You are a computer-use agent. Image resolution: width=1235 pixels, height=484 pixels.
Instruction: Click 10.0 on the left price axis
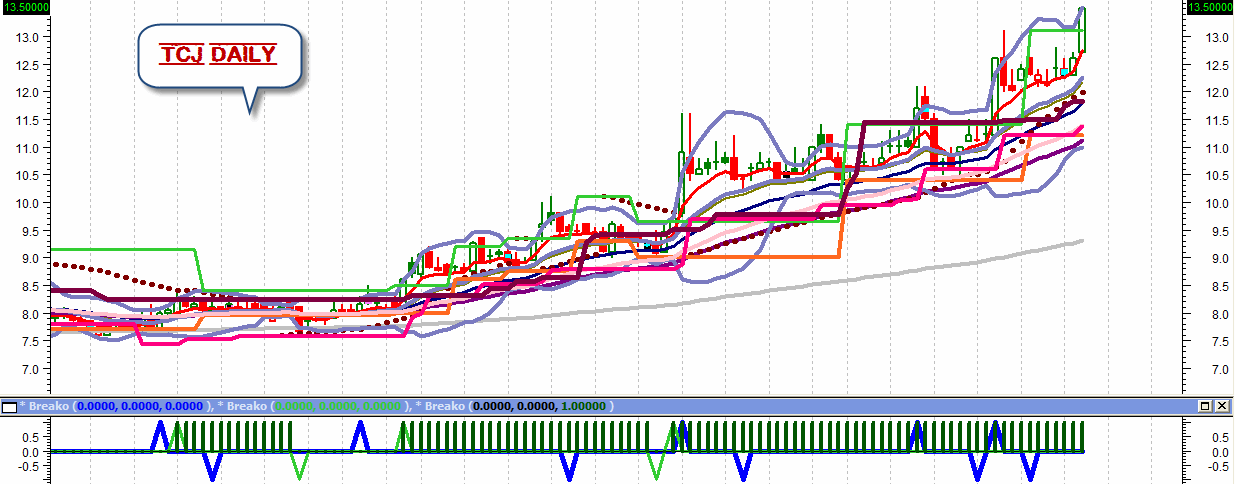26,203
